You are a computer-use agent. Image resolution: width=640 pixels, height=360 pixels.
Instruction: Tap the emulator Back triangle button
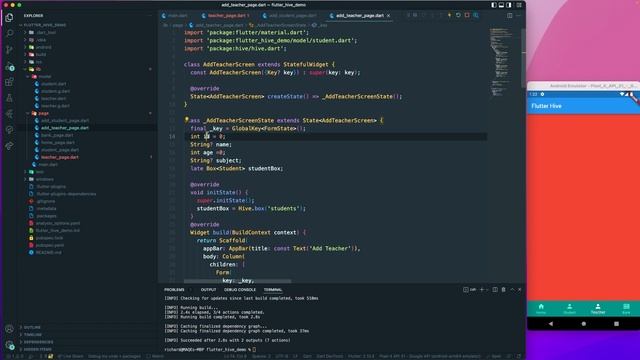(551, 323)
